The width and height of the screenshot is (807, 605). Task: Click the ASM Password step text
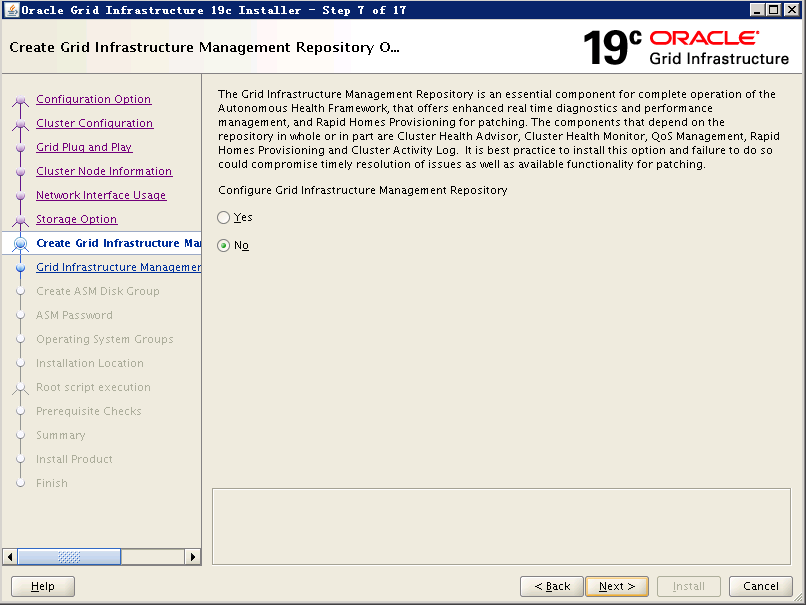pos(74,315)
